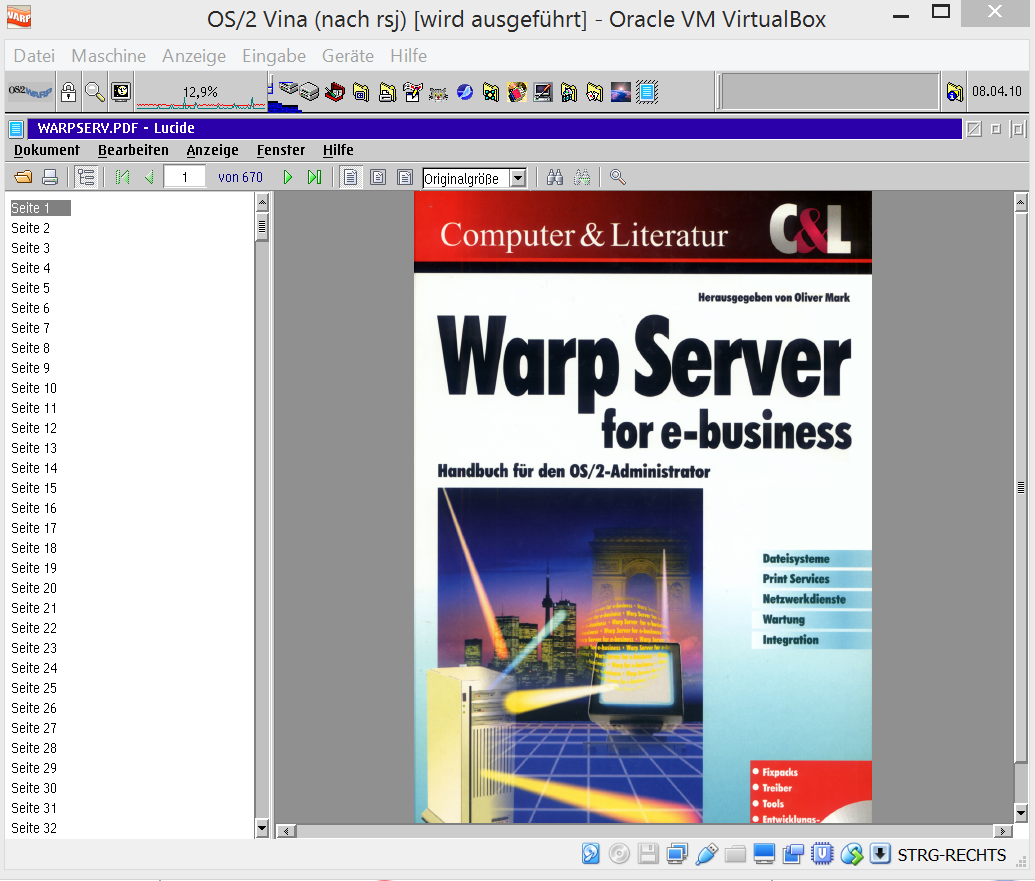Click the OS/2 Warp button in WarpCenter
Viewport: 1035px width, 881px height.
click(30, 92)
